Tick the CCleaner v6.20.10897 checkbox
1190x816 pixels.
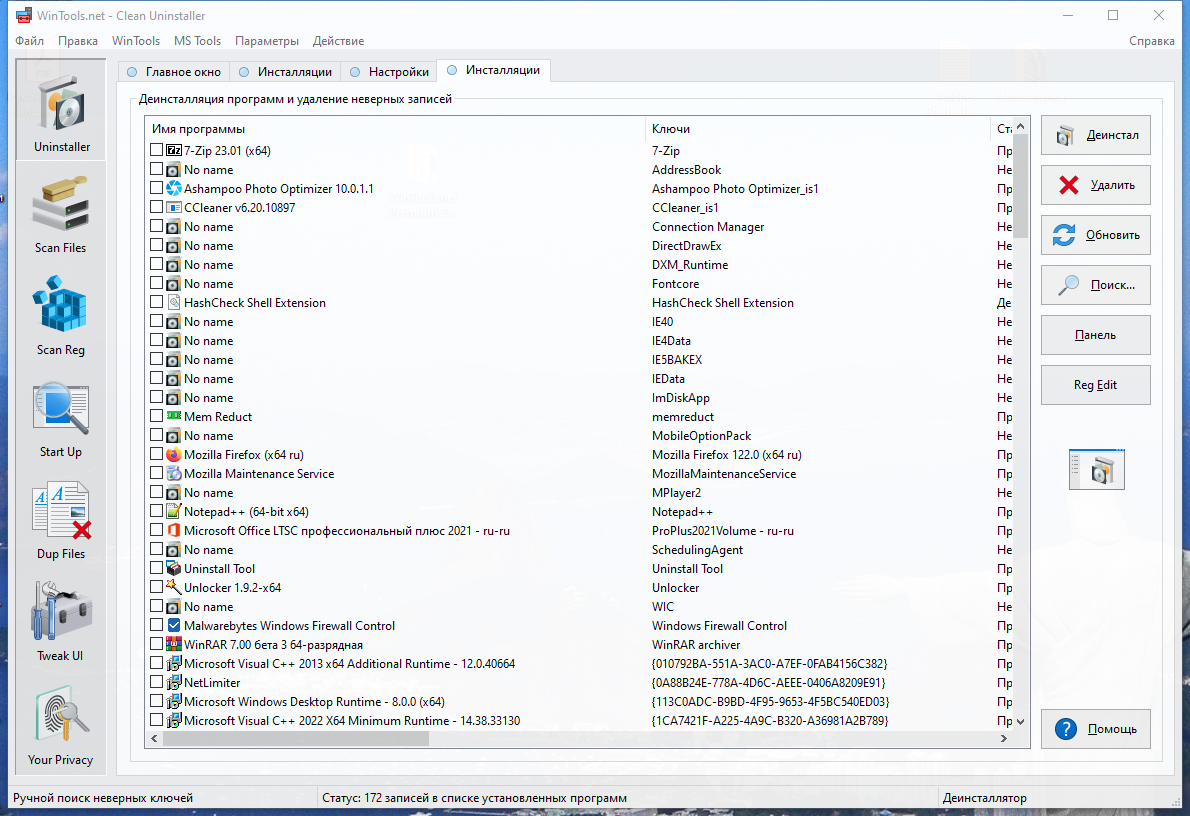click(x=156, y=206)
